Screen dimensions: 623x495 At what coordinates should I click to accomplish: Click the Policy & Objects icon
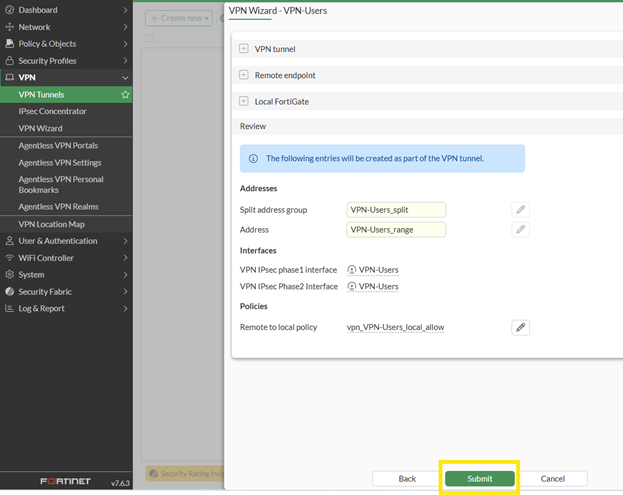[10, 44]
